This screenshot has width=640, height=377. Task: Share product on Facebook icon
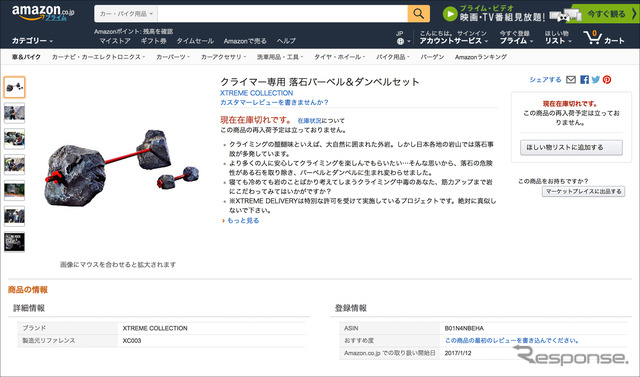coord(584,80)
